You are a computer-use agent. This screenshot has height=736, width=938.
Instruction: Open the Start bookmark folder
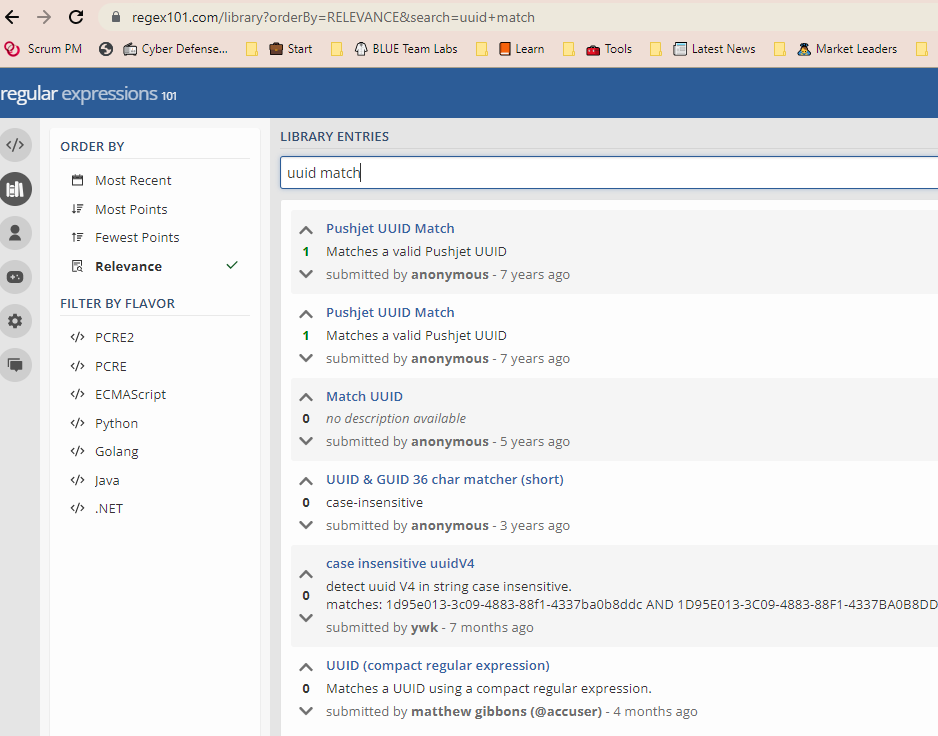coord(291,49)
